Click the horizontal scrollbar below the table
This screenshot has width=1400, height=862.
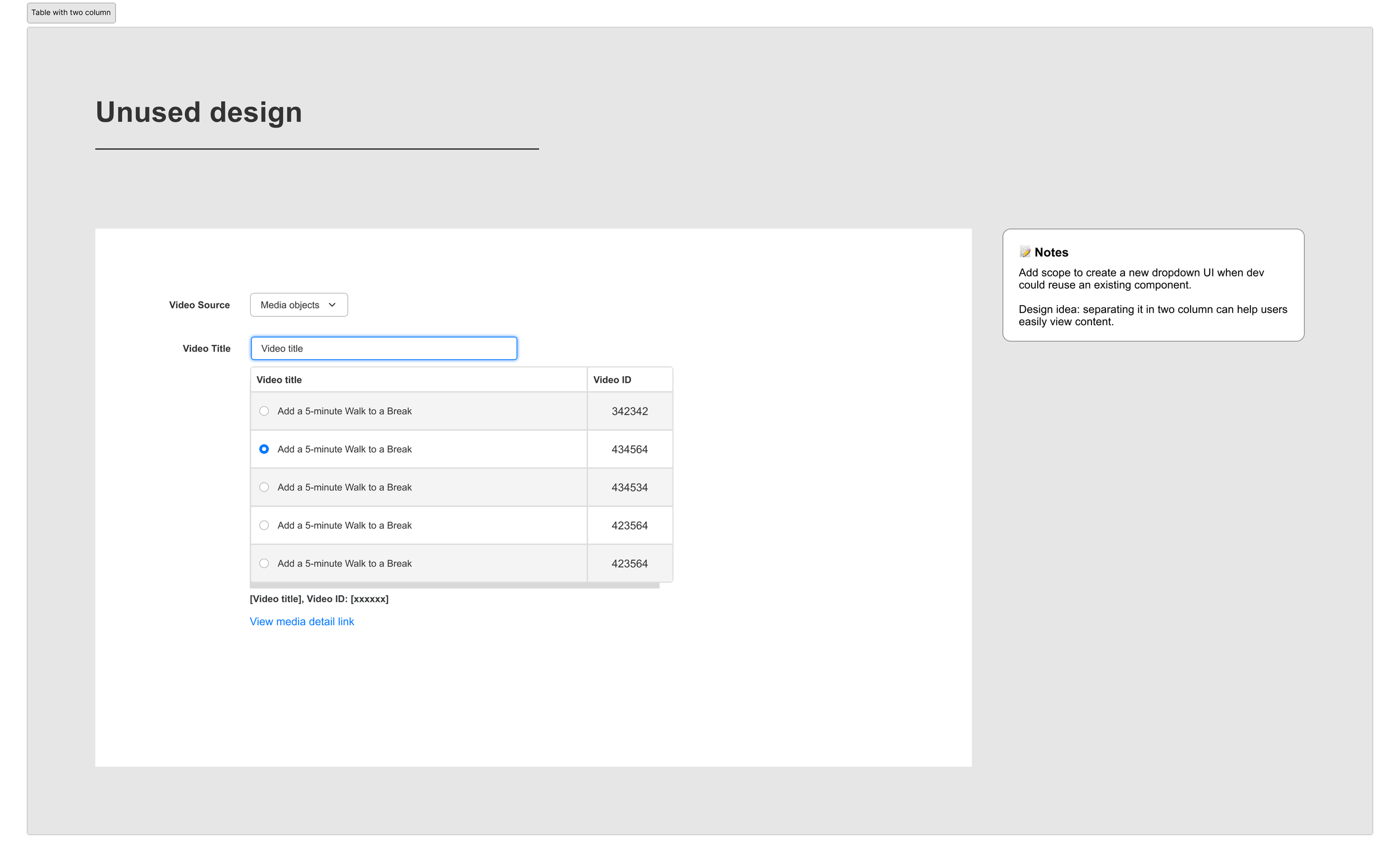pos(454,585)
